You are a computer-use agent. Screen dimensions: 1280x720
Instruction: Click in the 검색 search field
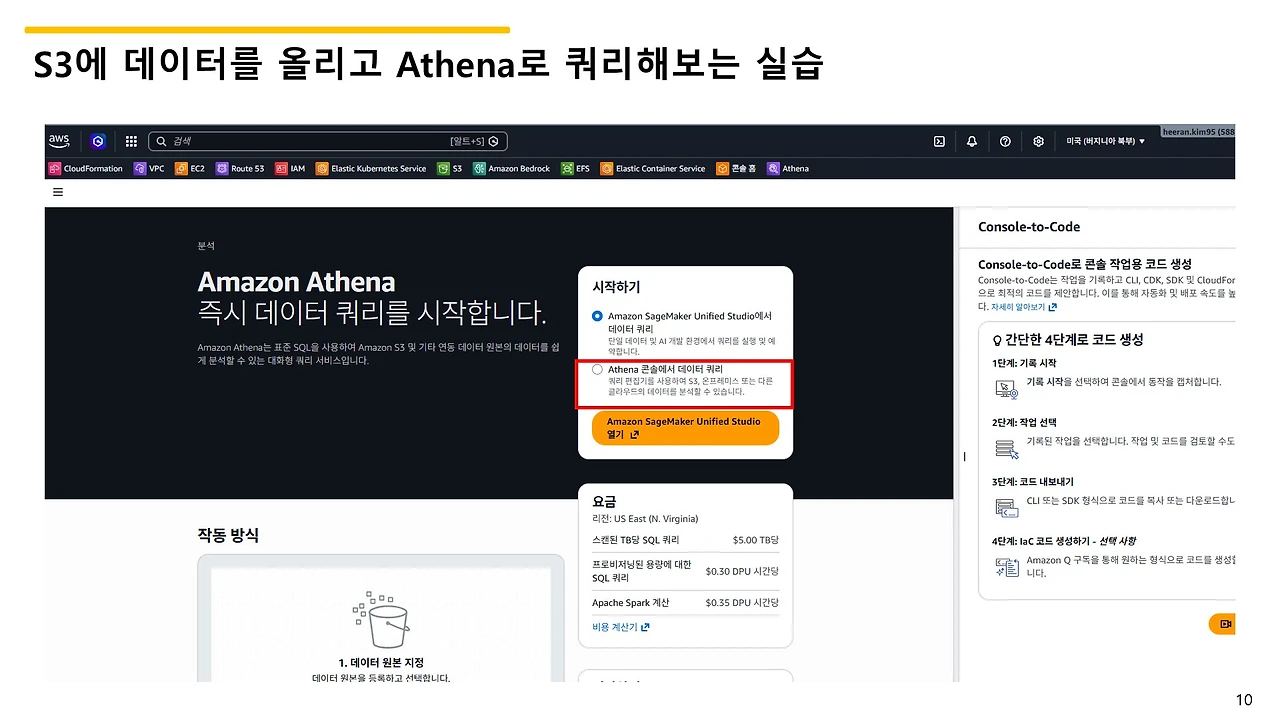tap(330, 141)
